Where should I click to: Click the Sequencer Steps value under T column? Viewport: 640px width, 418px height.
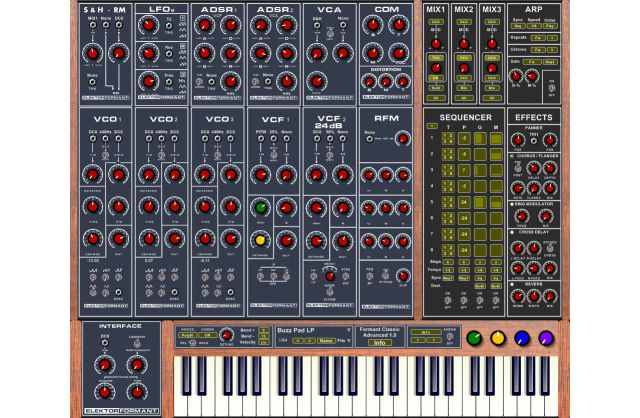tap(448, 262)
